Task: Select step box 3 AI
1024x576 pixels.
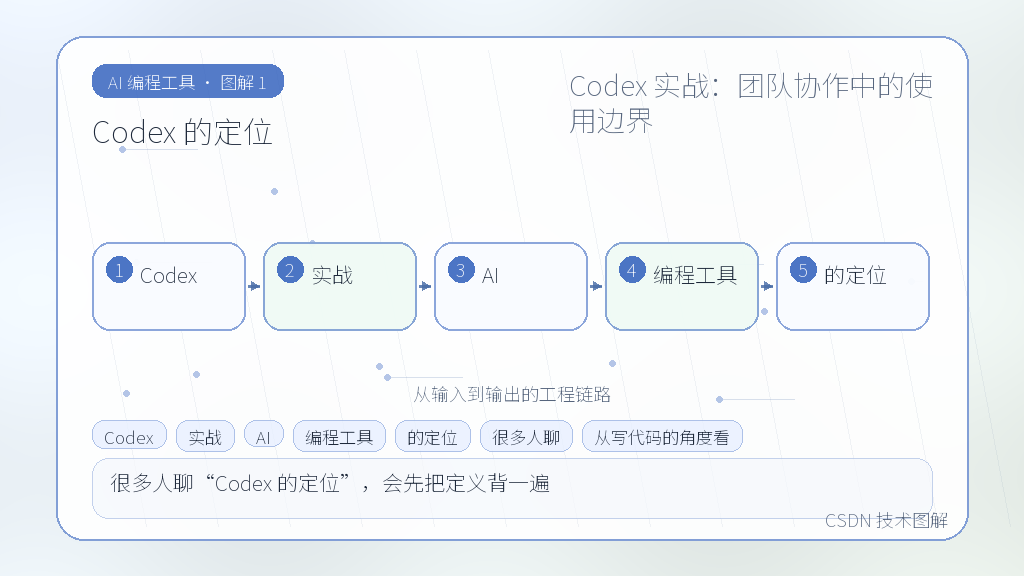Action: point(511,286)
